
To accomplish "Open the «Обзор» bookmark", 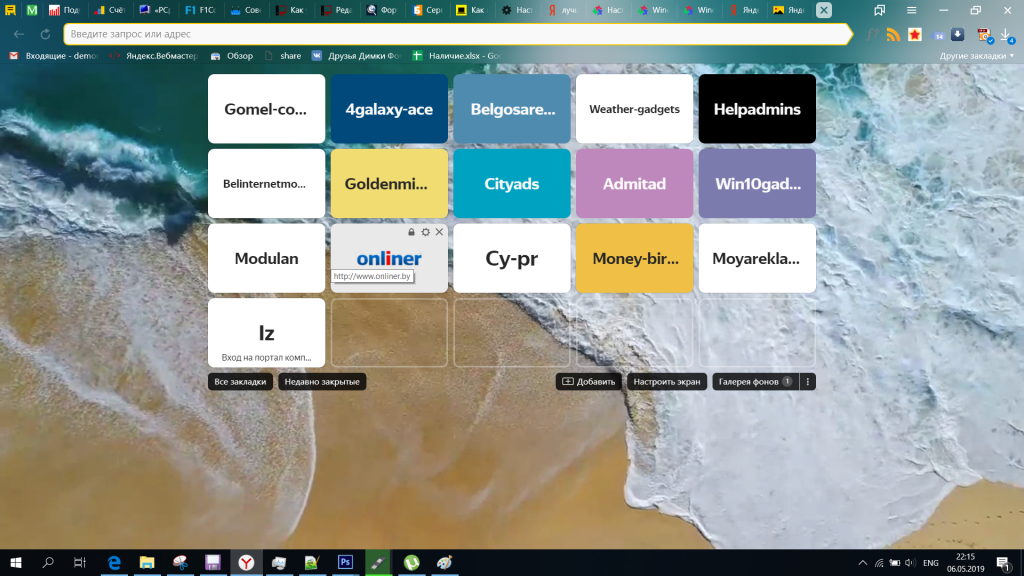I will [x=232, y=56].
